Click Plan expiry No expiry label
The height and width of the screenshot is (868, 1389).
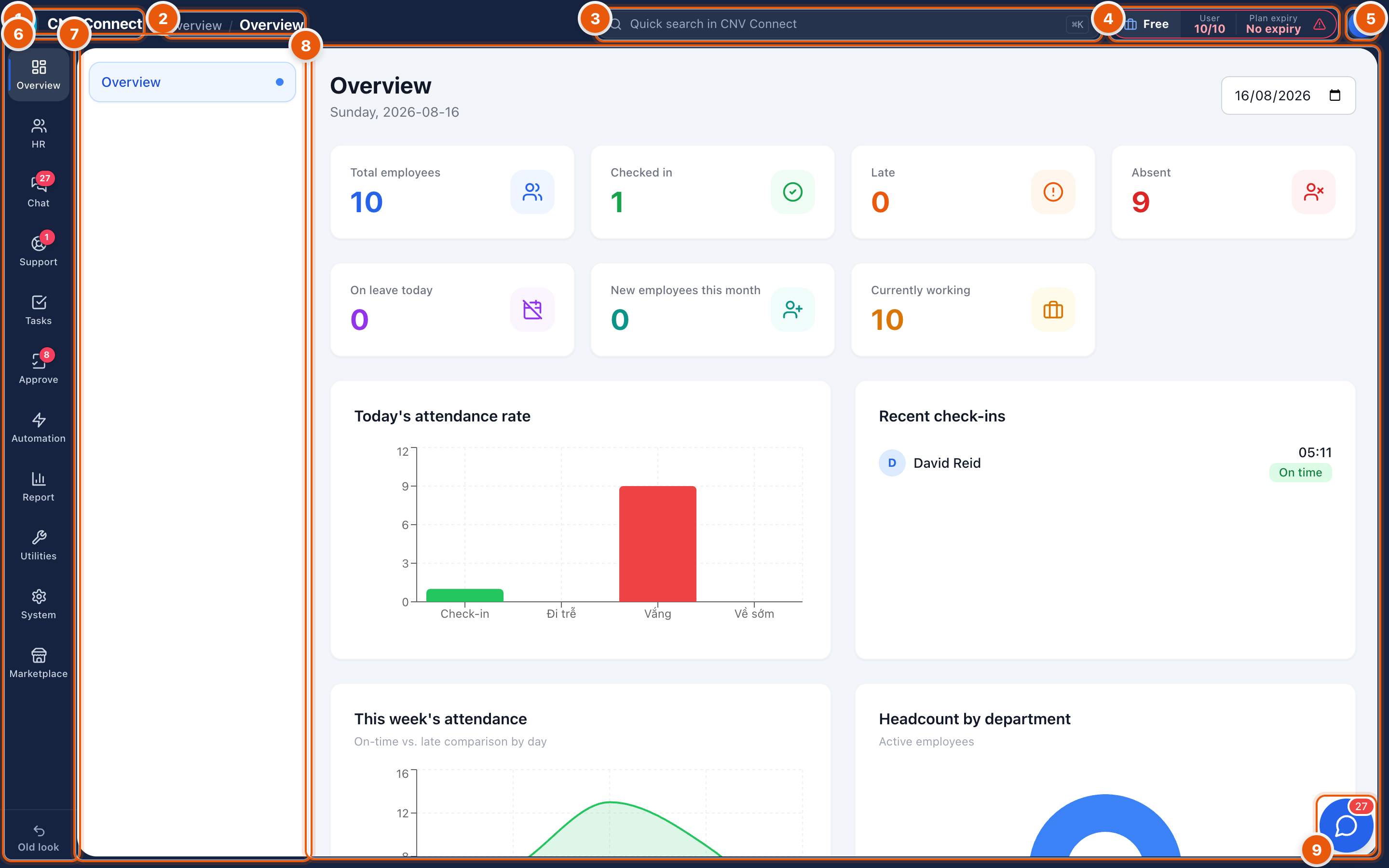[x=1273, y=24]
